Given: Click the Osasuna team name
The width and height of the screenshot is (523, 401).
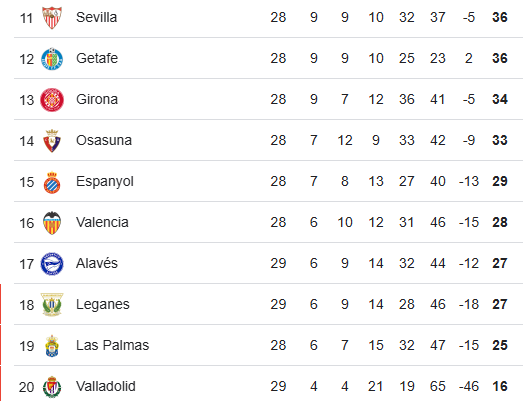Looking at the screenshot, I should point(104,140).
